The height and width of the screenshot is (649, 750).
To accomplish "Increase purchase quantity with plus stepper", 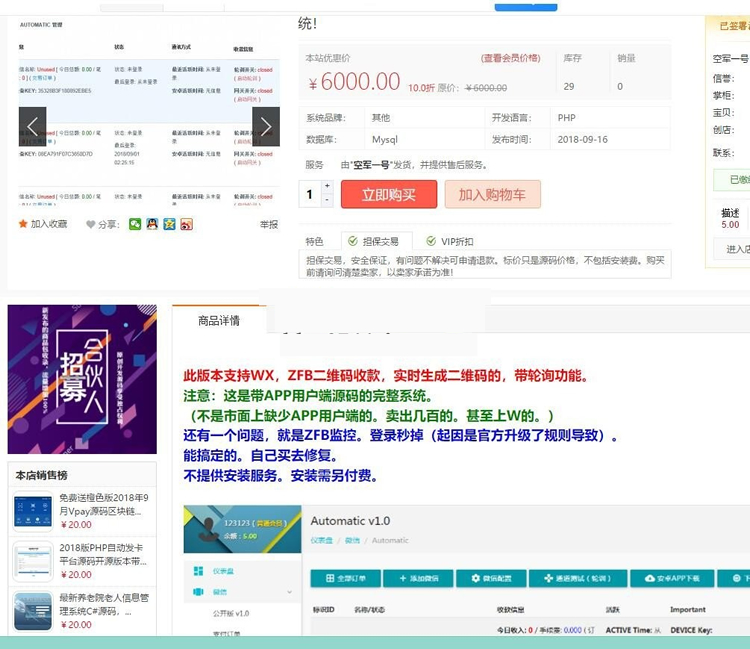I will pos(327,186).
